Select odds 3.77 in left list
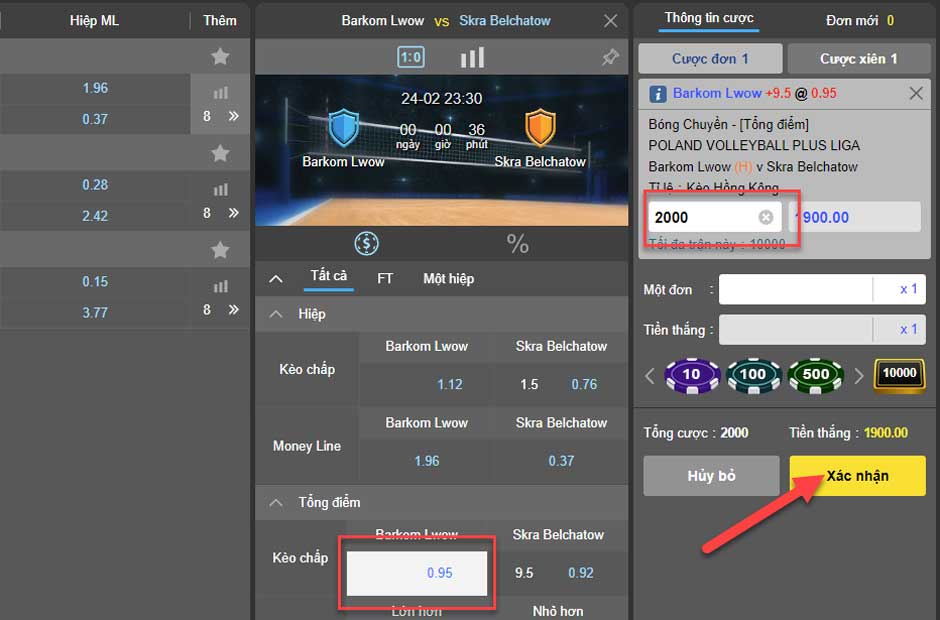Screen dimensions: 940x620 pos(95,312)
